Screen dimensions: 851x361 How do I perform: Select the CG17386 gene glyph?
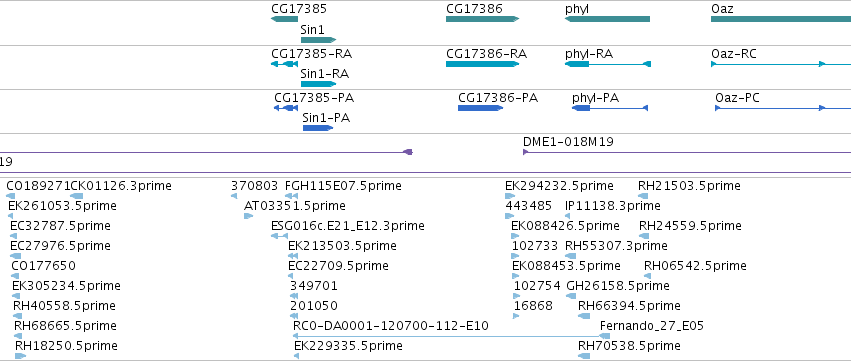tap(482, 19)
